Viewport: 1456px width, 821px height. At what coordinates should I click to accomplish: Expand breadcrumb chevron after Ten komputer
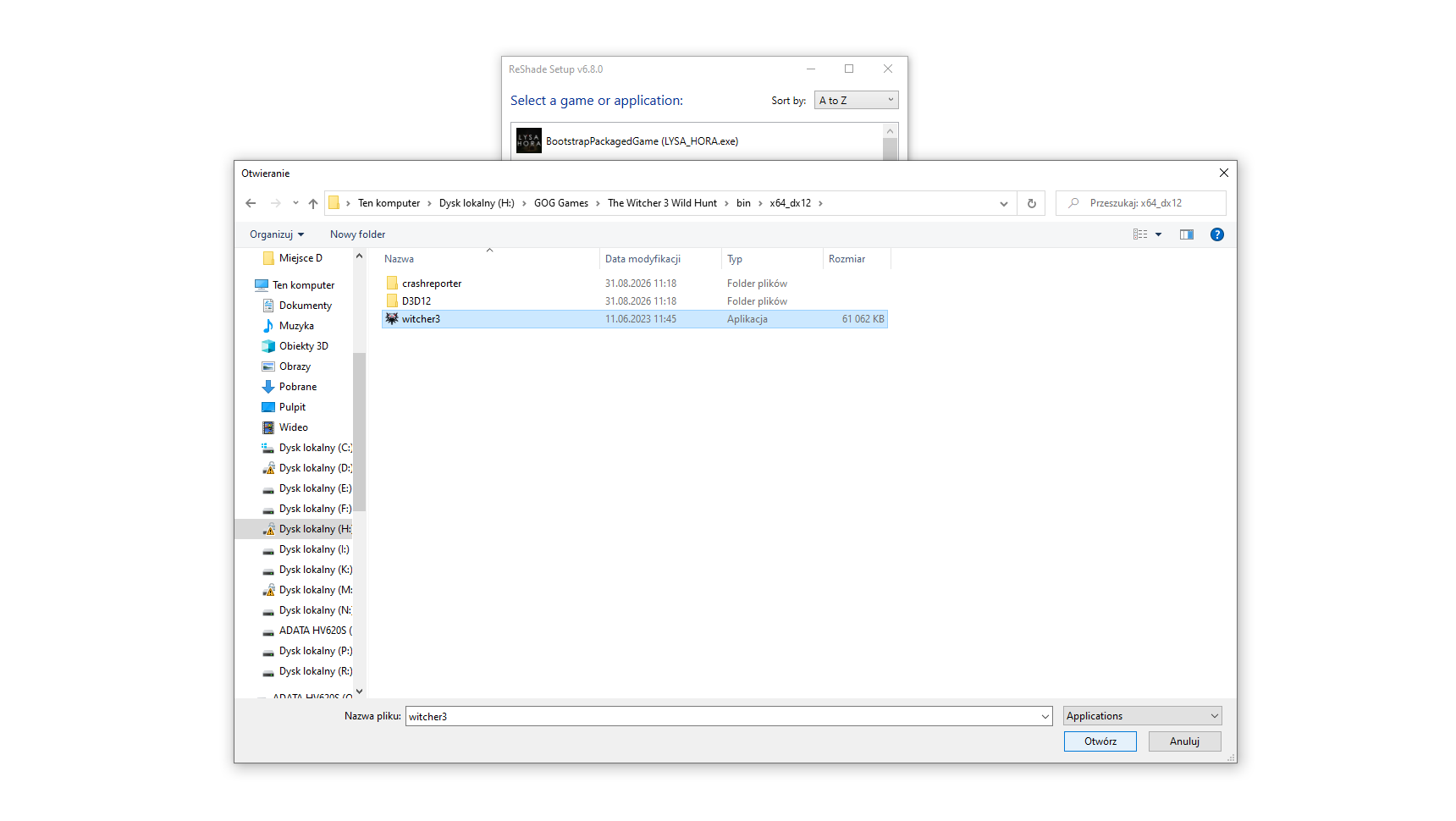point(430,203)
